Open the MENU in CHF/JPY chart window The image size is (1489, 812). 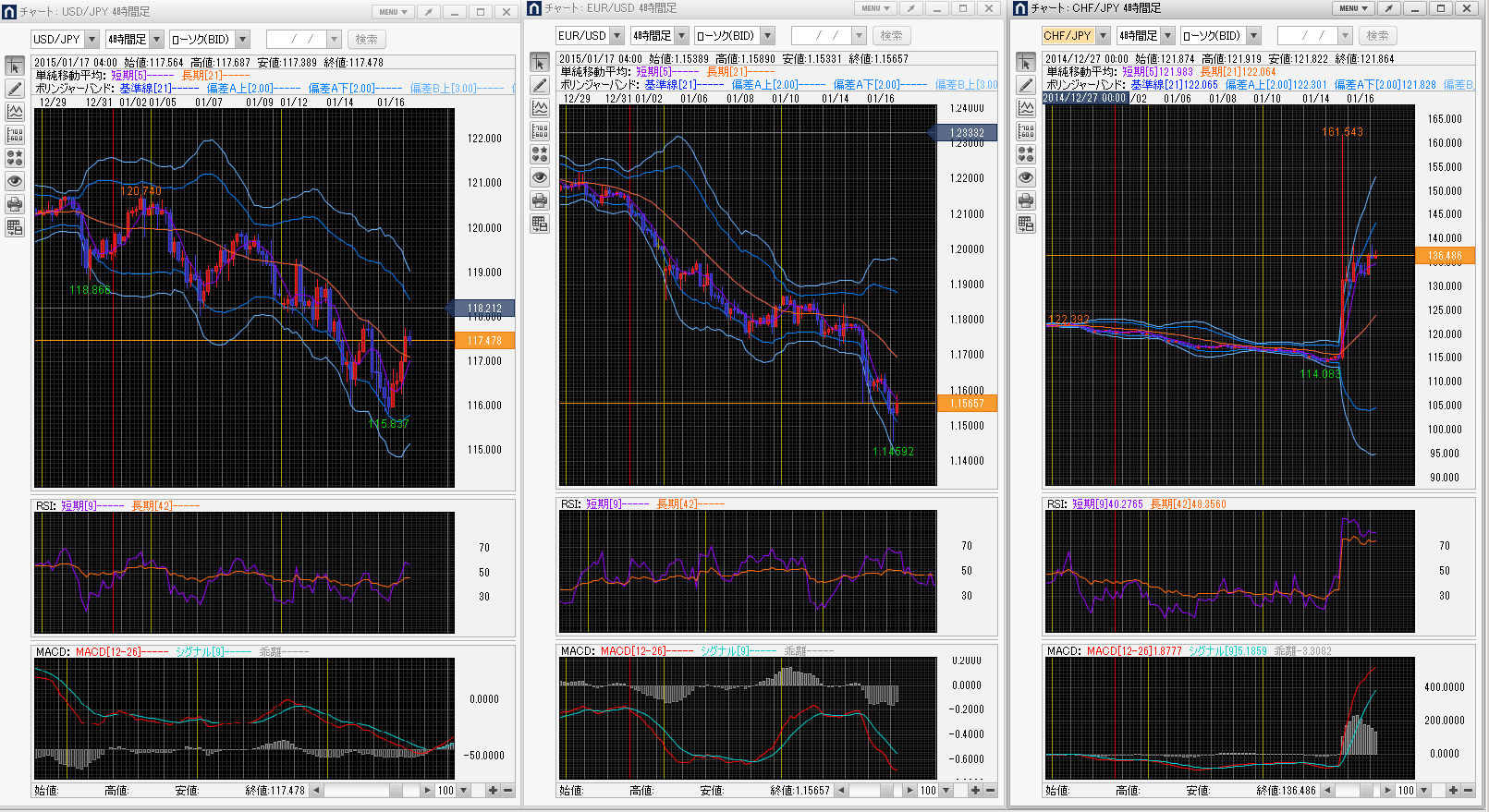1353,8
